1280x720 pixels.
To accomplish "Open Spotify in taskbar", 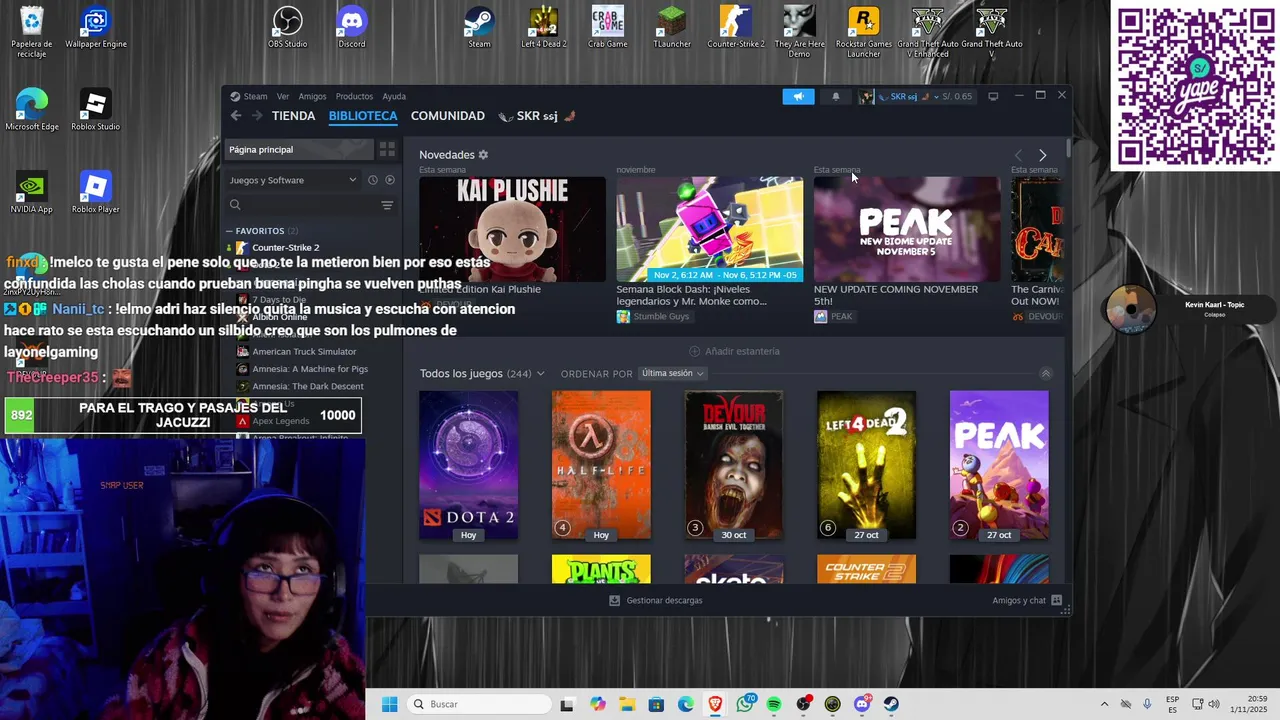I will click(x=774, y=704).
